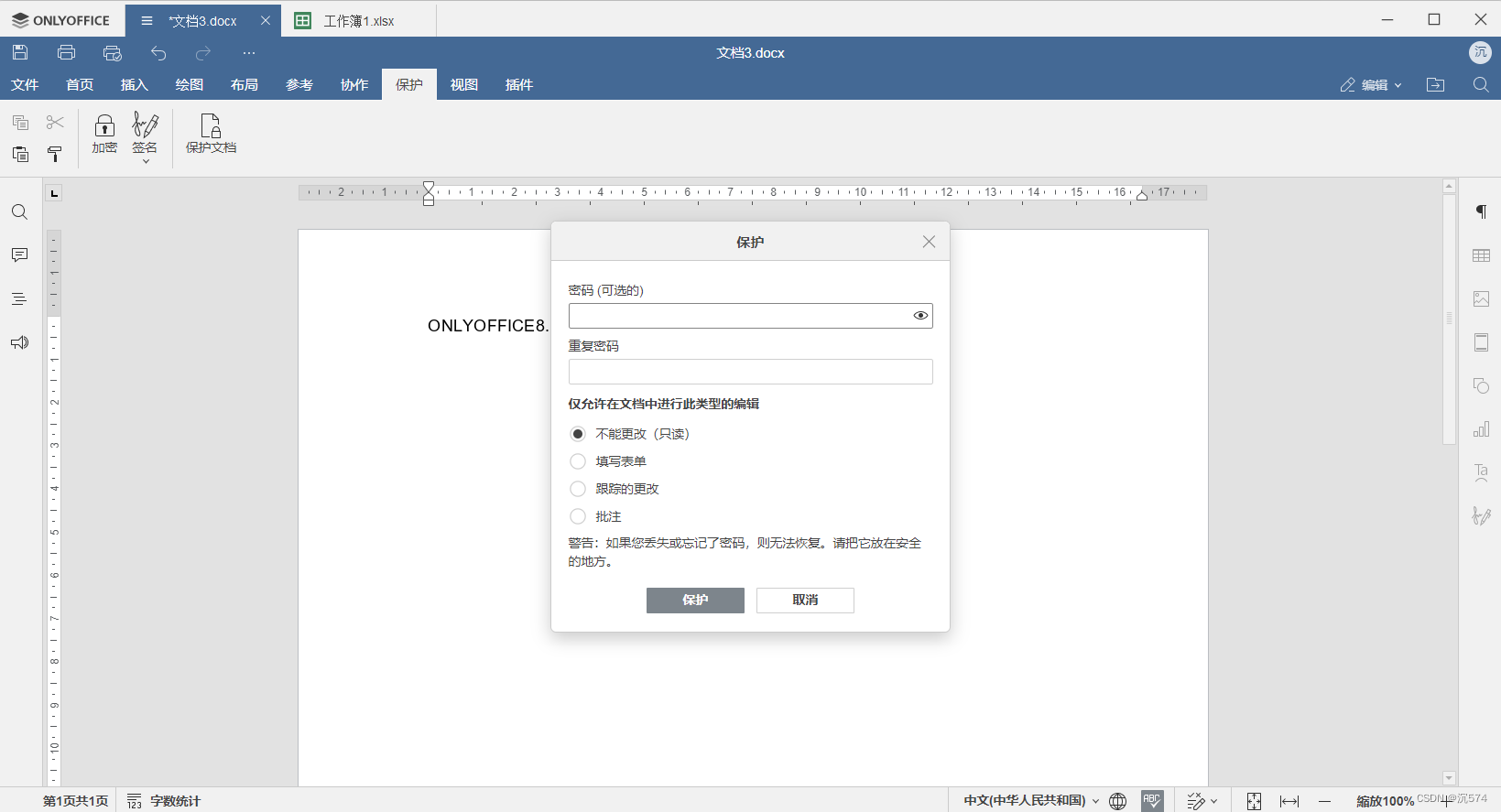The height and width of the screenshot is (812, 1501).
Task: Toggle spell checking ABC icon
Action: coord(1152,801)
